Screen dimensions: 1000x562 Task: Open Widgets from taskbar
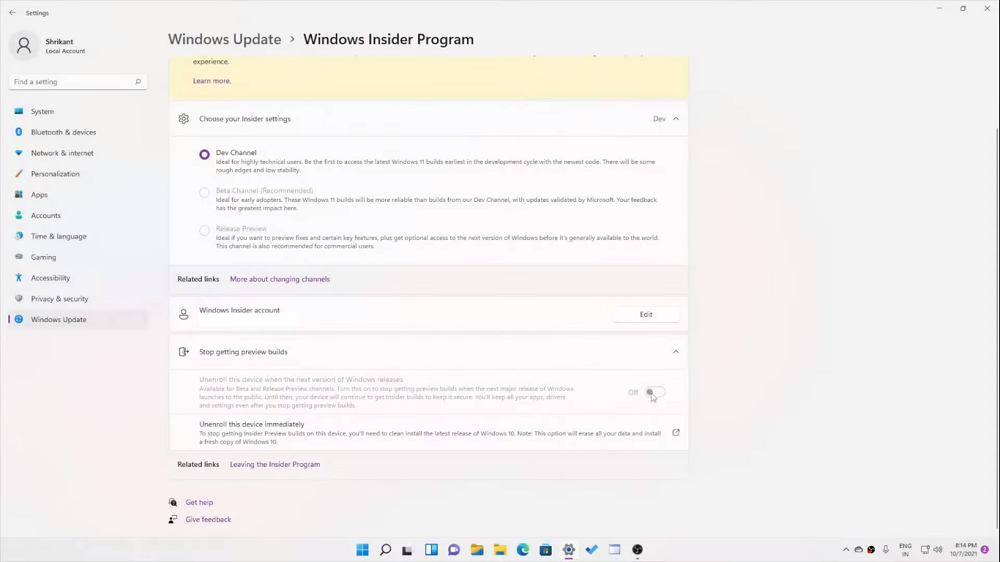pyautogui.click(x=431, y=550)
